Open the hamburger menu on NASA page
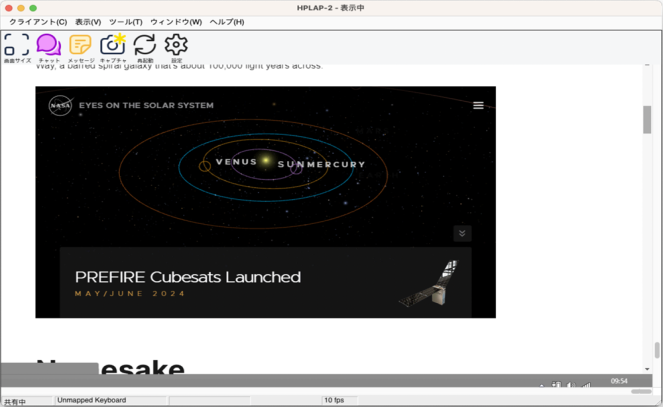This screenshot has height=407, width=663. [x=478, y=105]
